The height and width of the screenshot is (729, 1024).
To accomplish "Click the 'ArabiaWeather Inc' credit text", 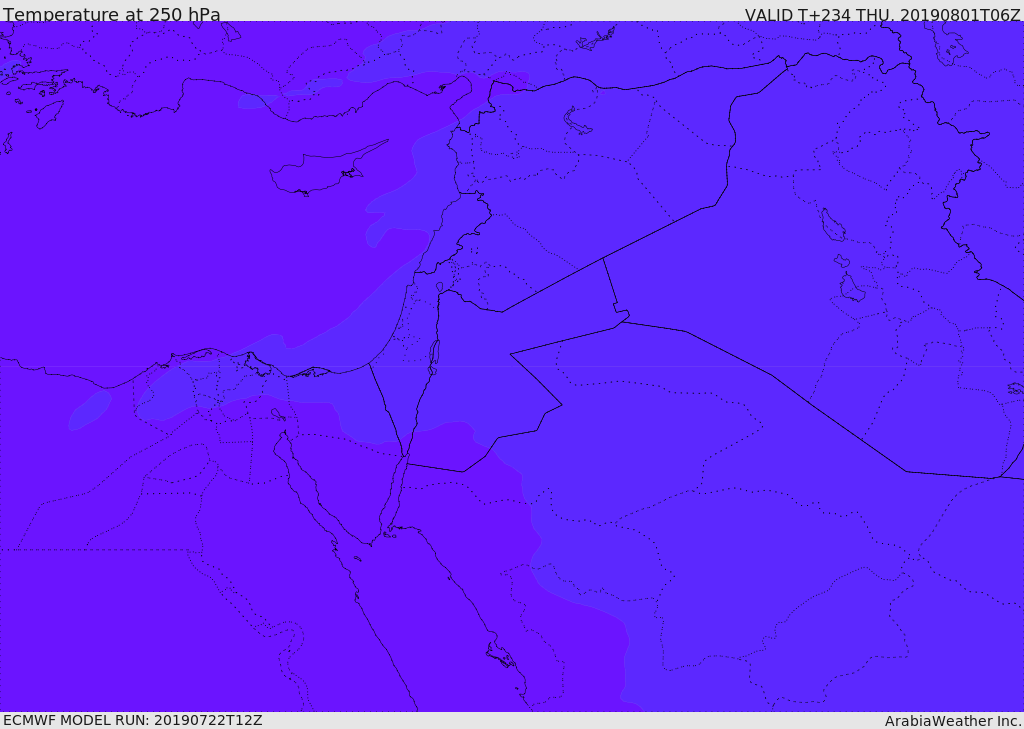I will point(953,721).
